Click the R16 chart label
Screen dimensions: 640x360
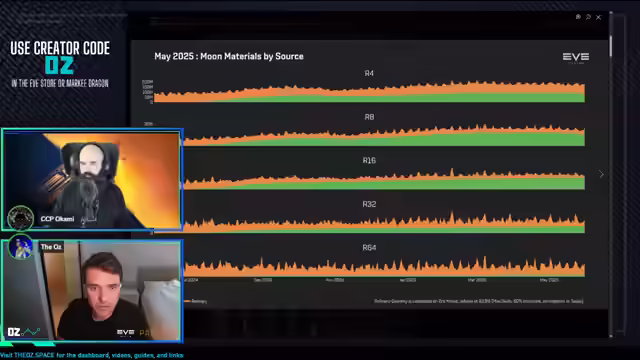click(x=369, y=160)
